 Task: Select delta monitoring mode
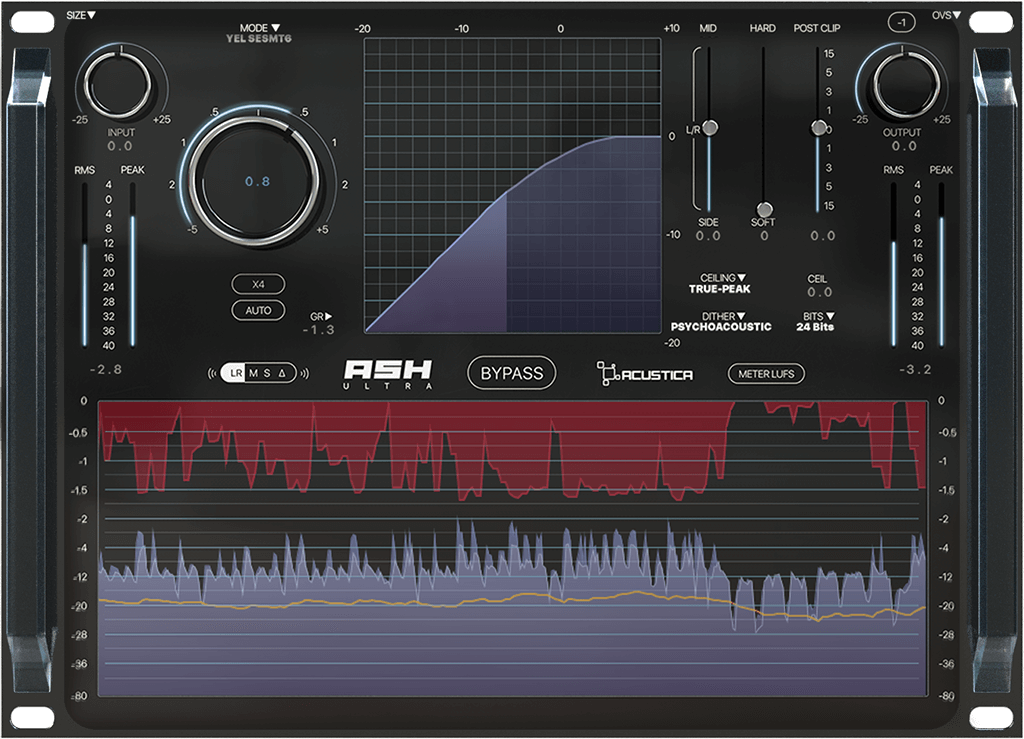282,373
